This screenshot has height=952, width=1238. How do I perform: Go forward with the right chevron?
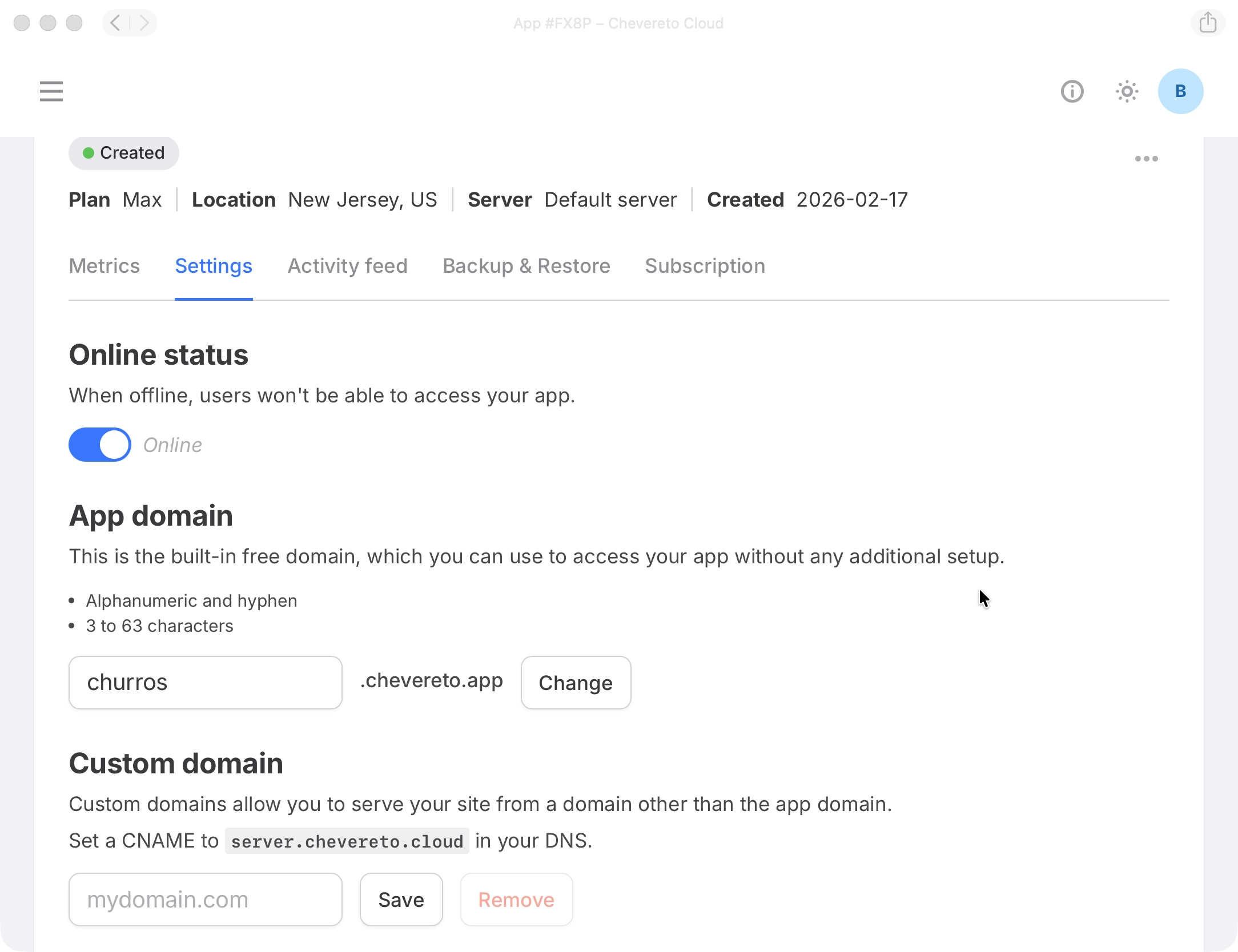(x=143, y=23)
